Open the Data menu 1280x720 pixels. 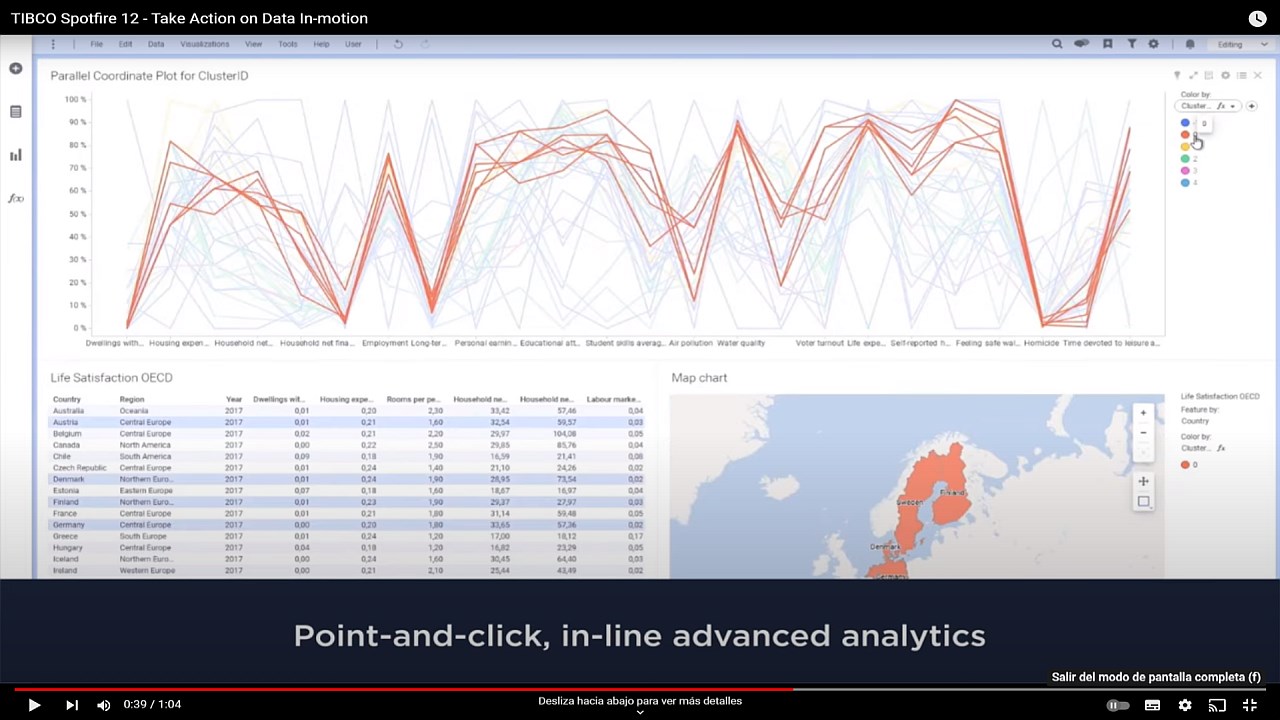coord(156,44)
